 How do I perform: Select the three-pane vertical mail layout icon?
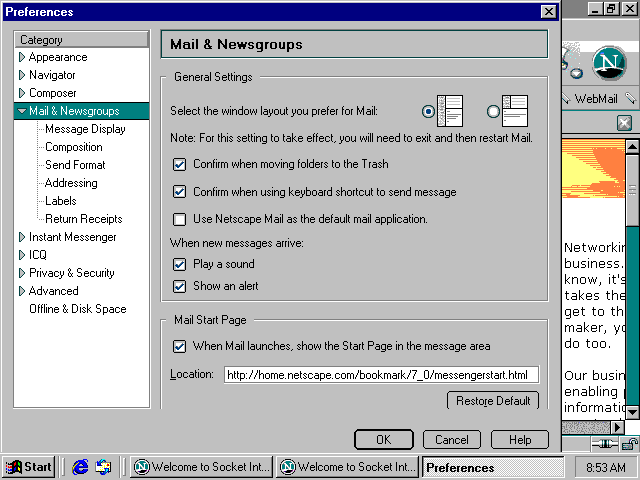tap(450, 111)
